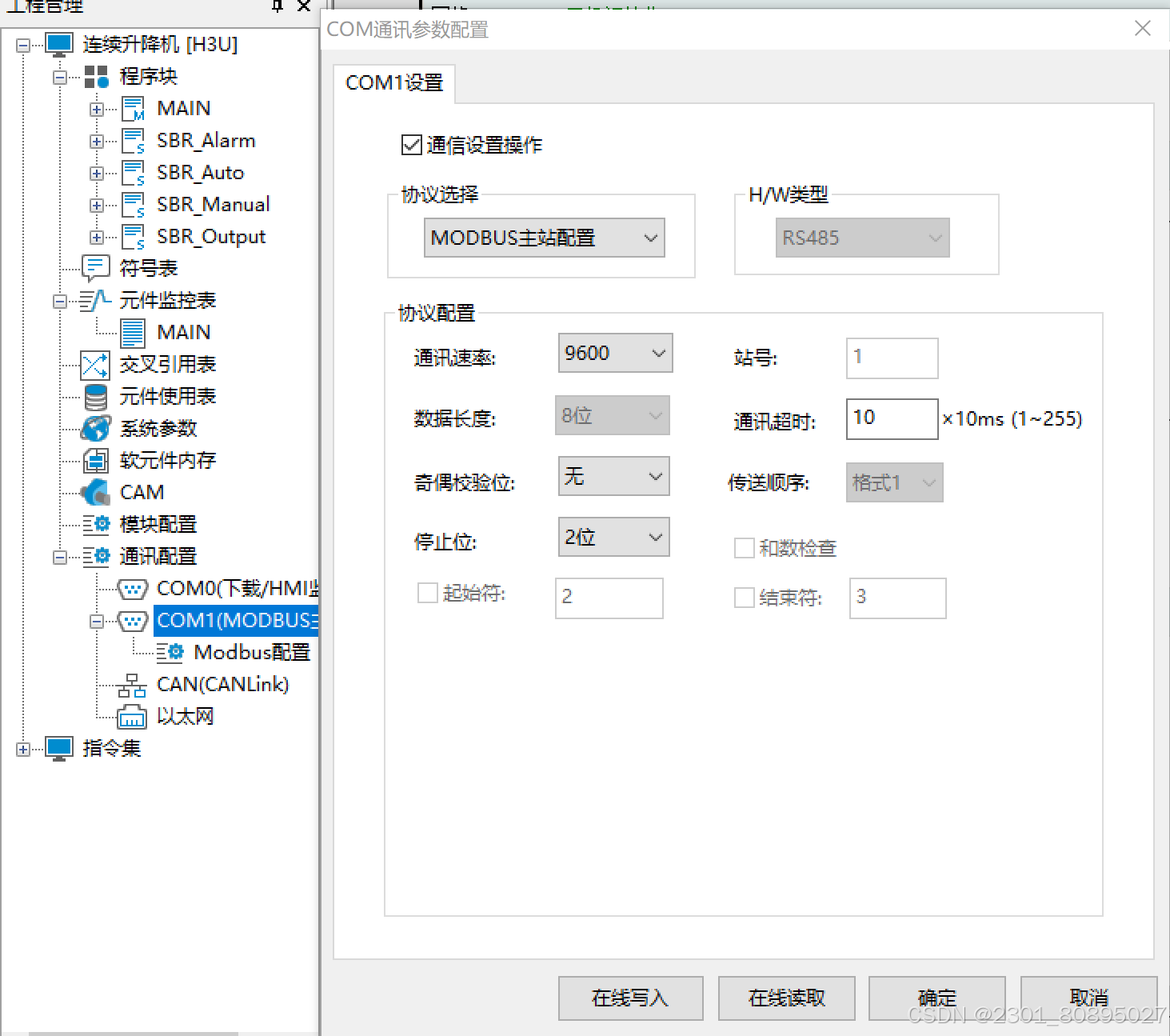The height and width of the screenshot is (1036, 1170).
Task: Select the CAM item in project tree
Action: [140, 492]
